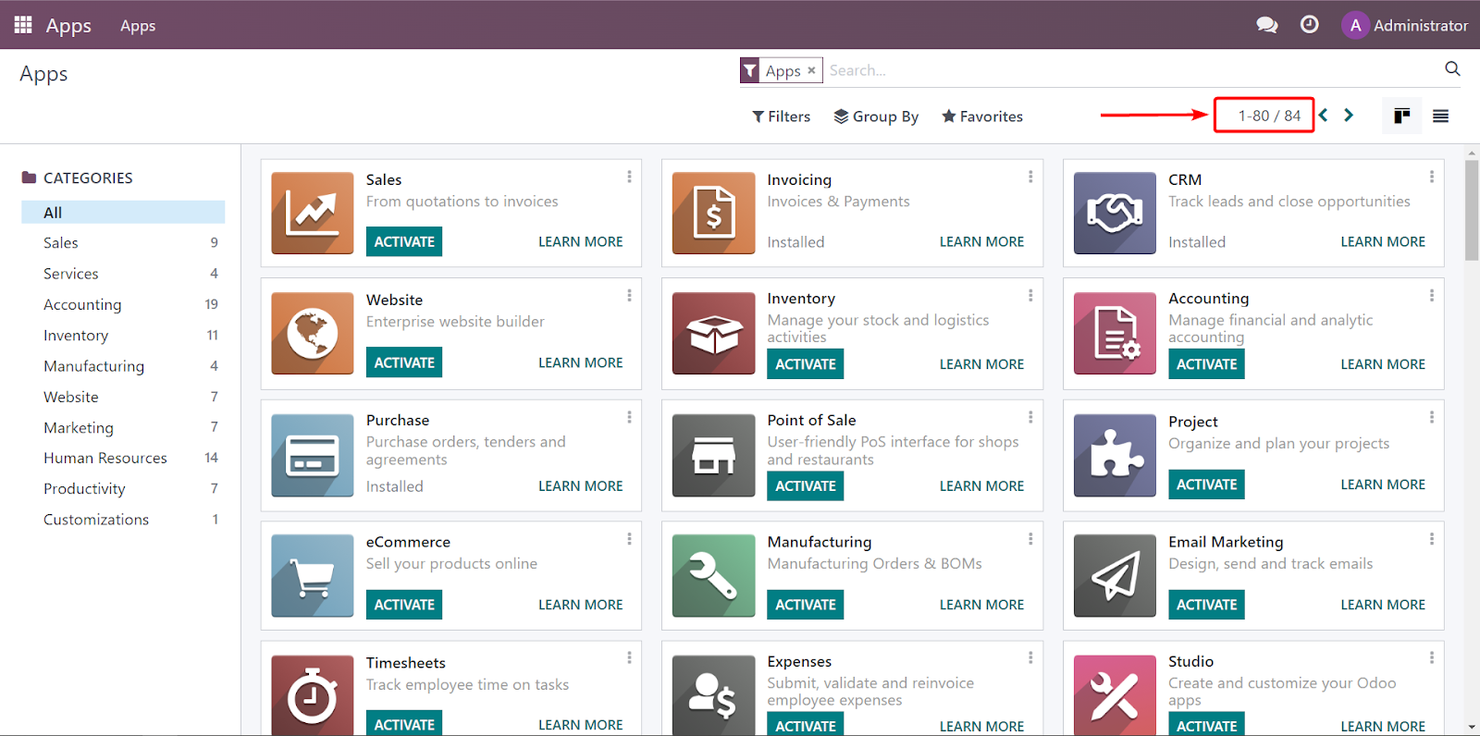Click the CRM handshake icon
1480x736 pixels.
click(1114, 213)
